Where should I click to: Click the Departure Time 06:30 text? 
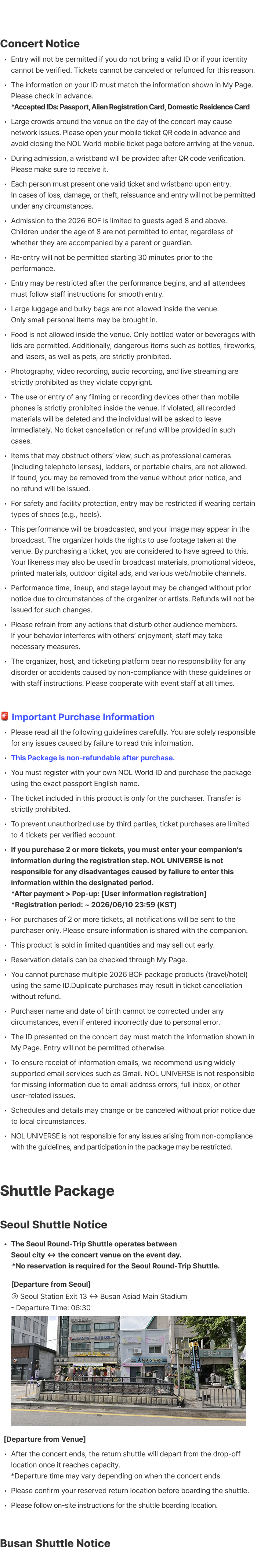[51, 1307]
